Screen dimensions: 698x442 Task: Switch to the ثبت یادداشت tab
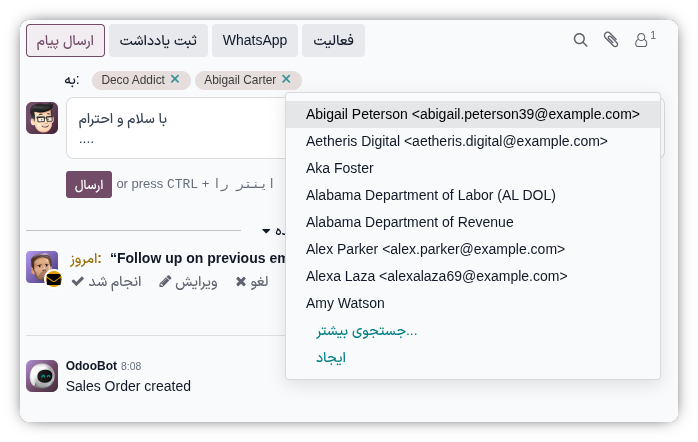(x=158, y=41)
